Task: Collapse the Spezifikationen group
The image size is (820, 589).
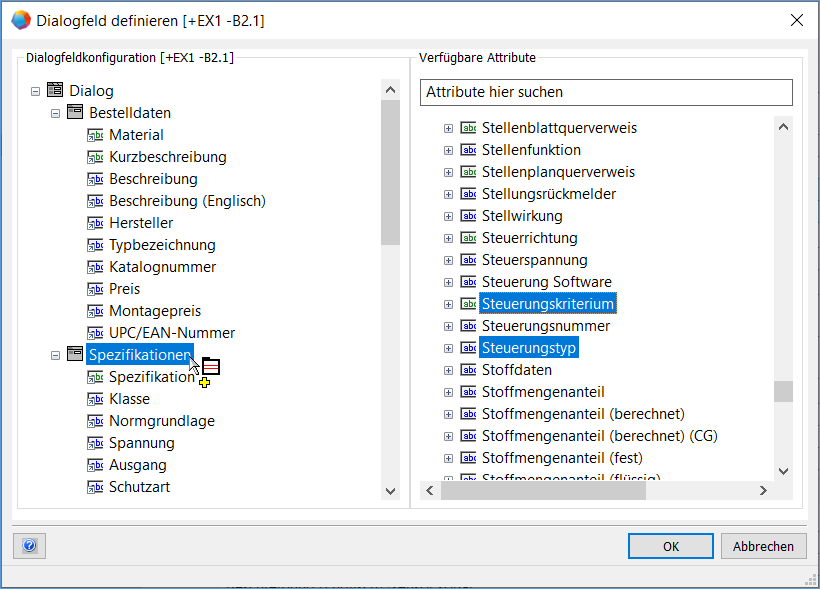Action: tap(55, 355)
